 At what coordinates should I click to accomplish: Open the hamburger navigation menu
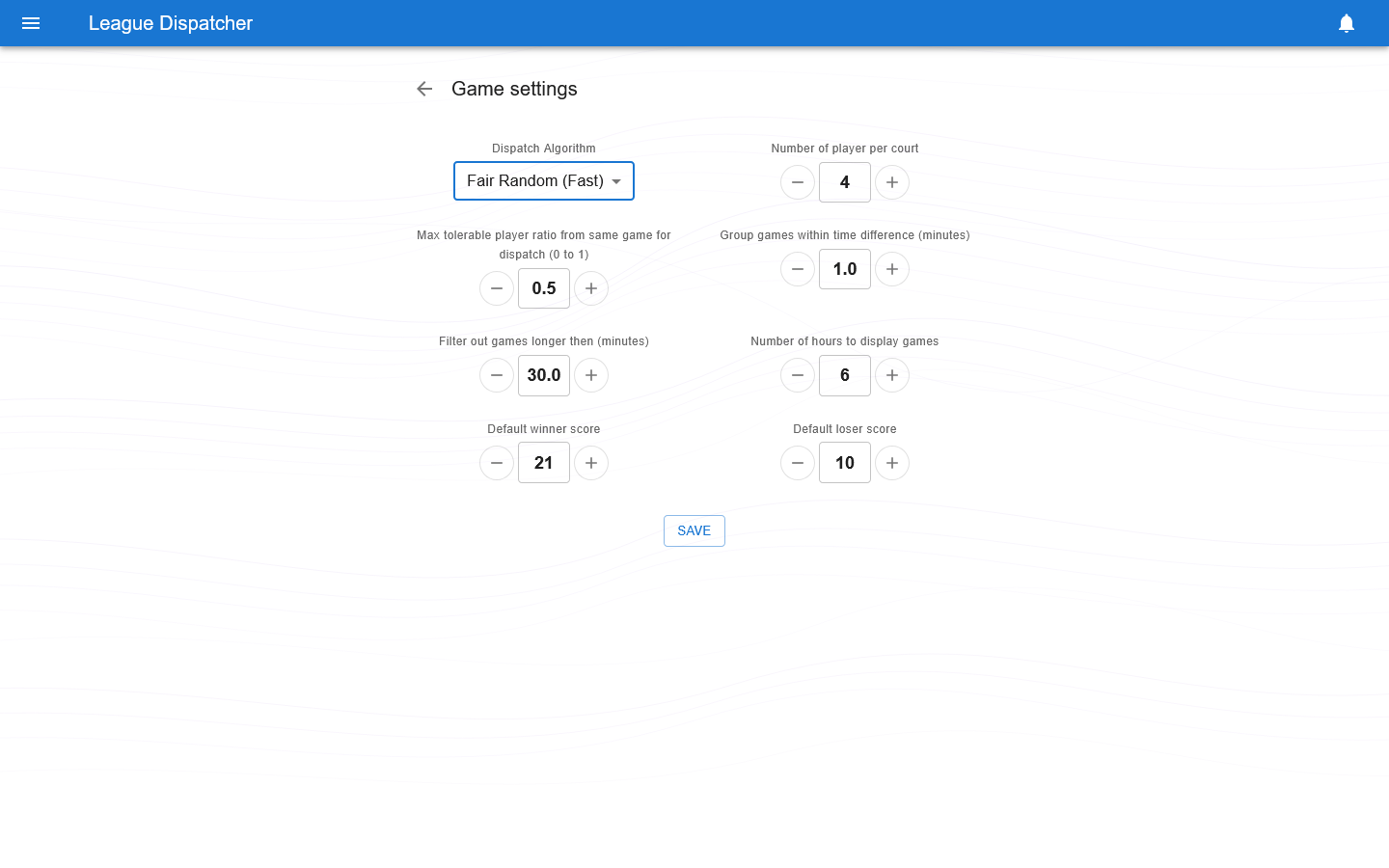point(31,23)
